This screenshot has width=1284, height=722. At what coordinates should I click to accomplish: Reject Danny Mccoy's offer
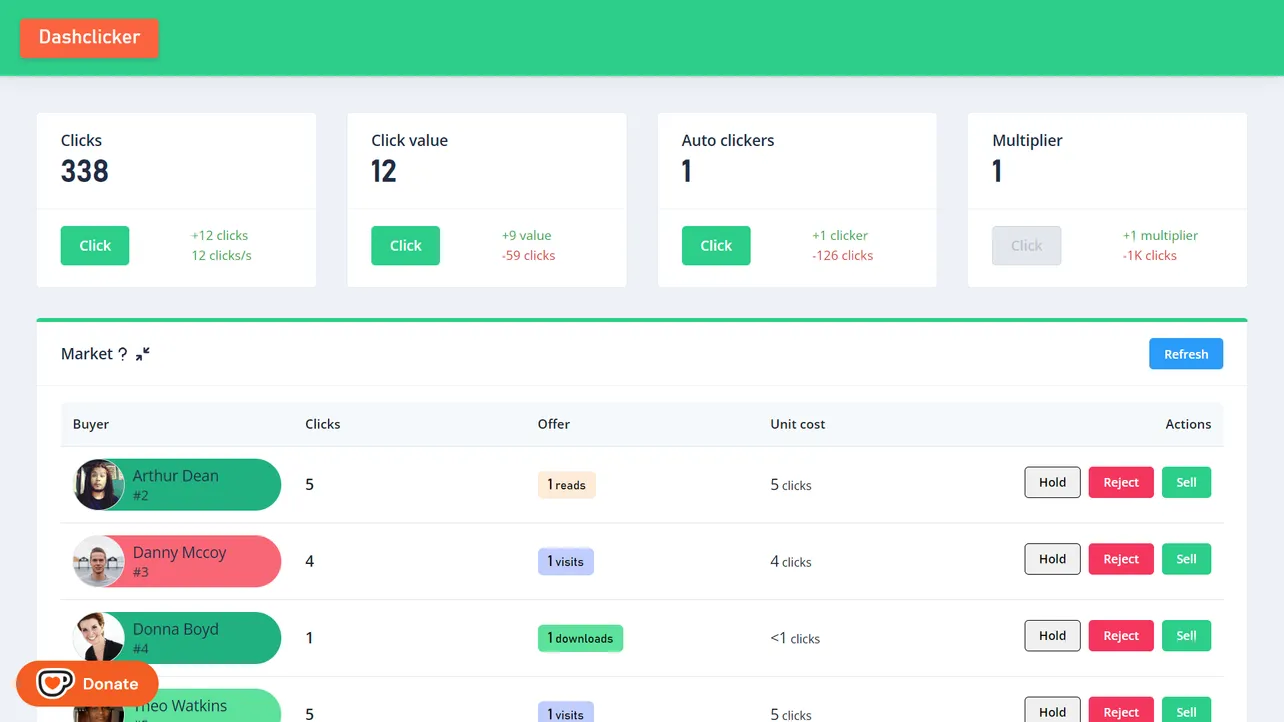(x=1121, y=559)
